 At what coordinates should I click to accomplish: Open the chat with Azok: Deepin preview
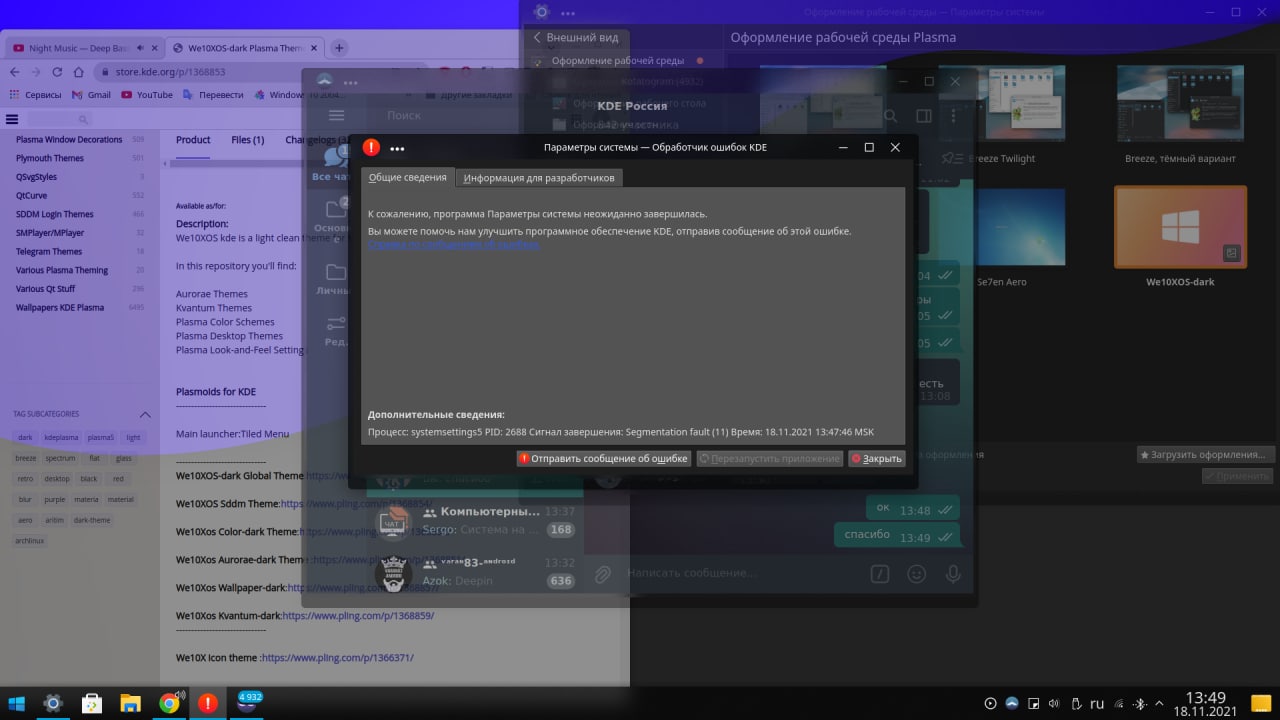[x=475, y=571]
